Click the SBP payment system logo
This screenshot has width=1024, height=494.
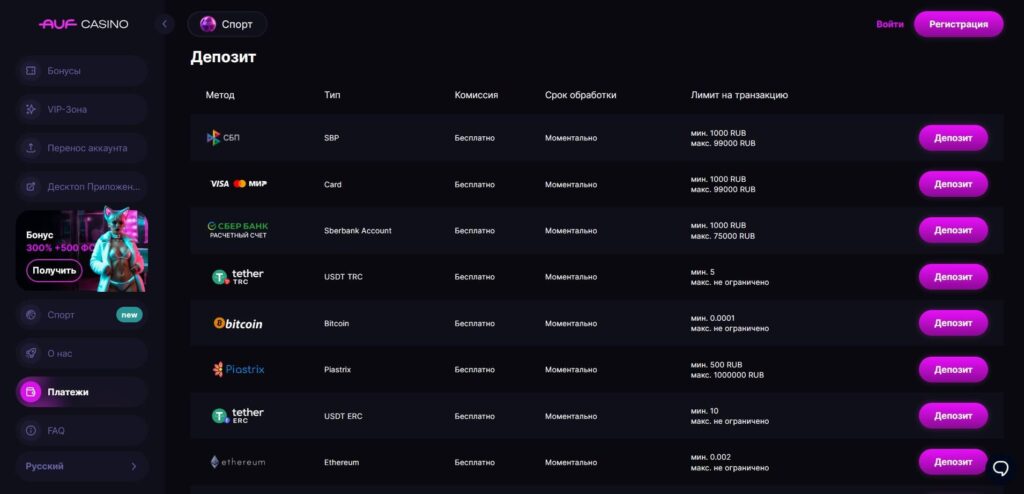pos(223,138)
